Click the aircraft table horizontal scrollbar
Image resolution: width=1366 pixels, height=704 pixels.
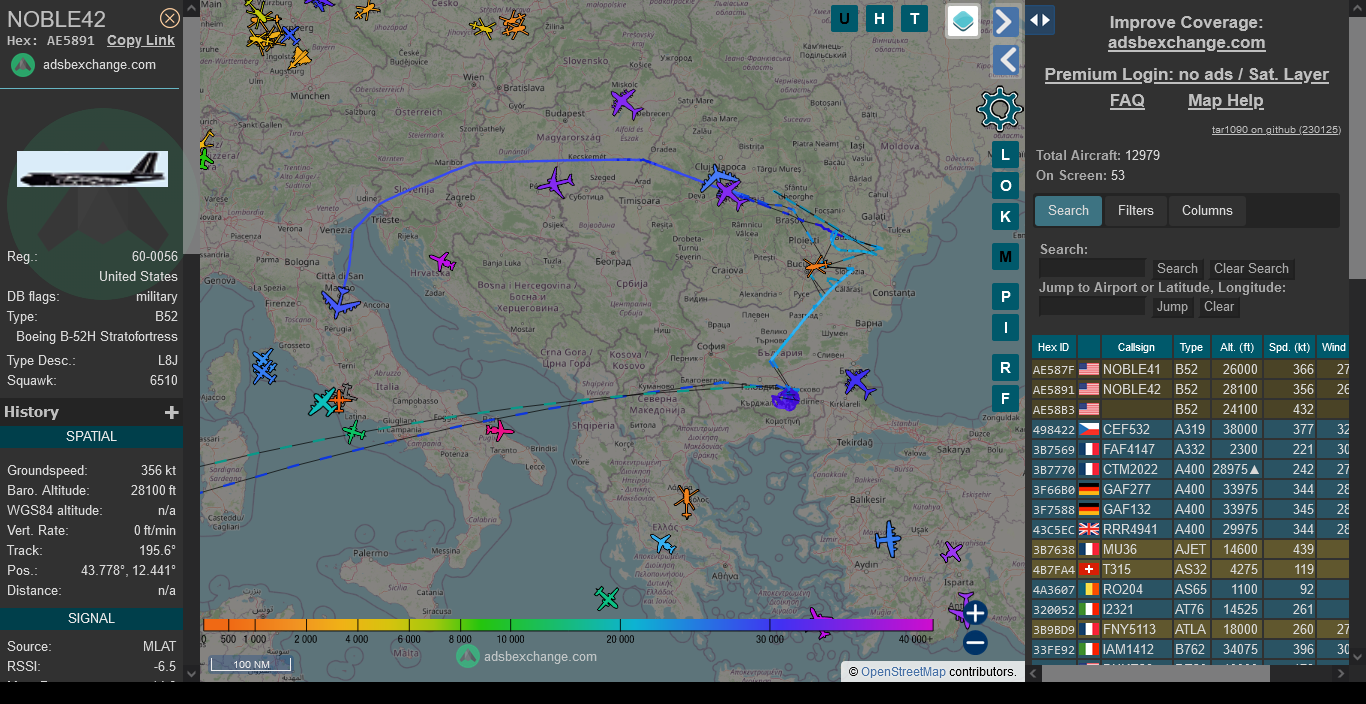[1155, 674]
